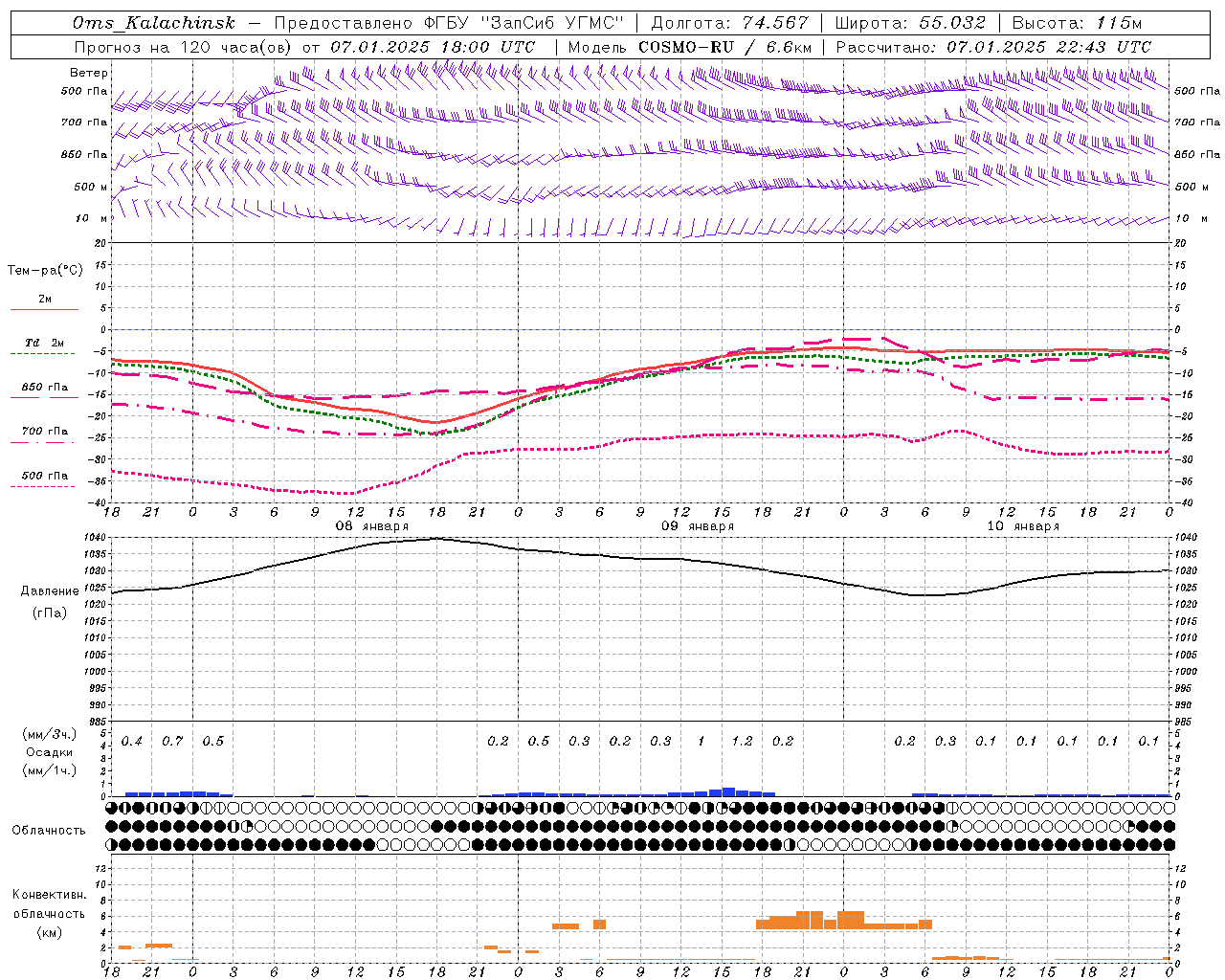The width and height of the screenshot is (1225, 980).
Task: Click the Ветер panel label
Action: point(89,73)
